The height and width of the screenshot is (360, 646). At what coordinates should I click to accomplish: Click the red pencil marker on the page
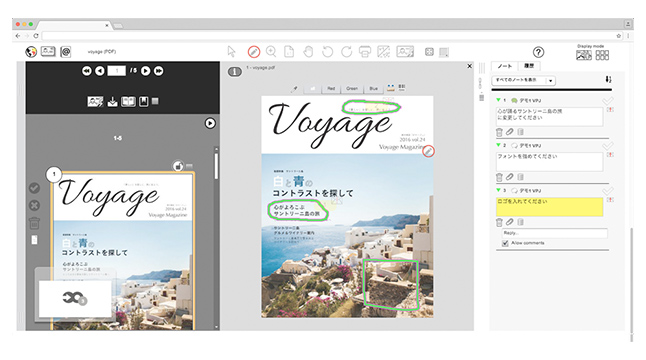click(428, 151)
